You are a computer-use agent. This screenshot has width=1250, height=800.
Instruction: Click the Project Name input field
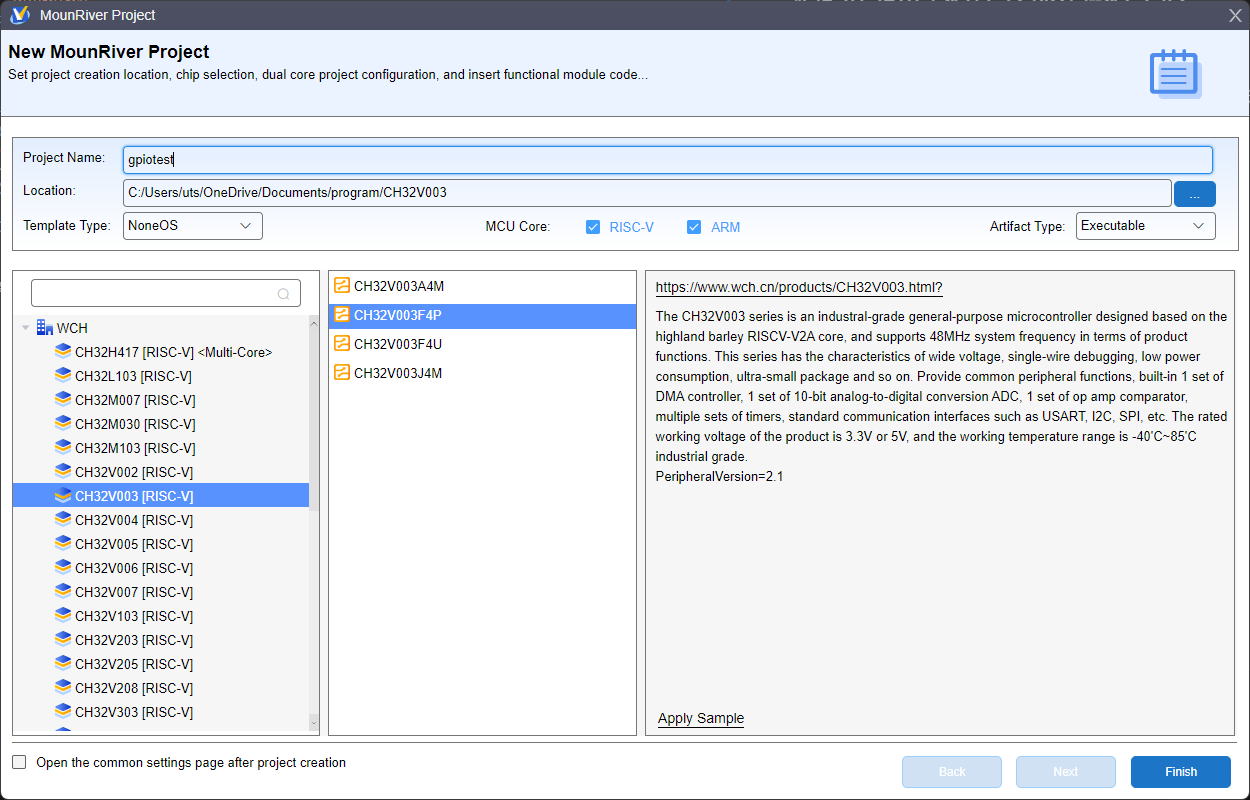click(x=667, y=160)
